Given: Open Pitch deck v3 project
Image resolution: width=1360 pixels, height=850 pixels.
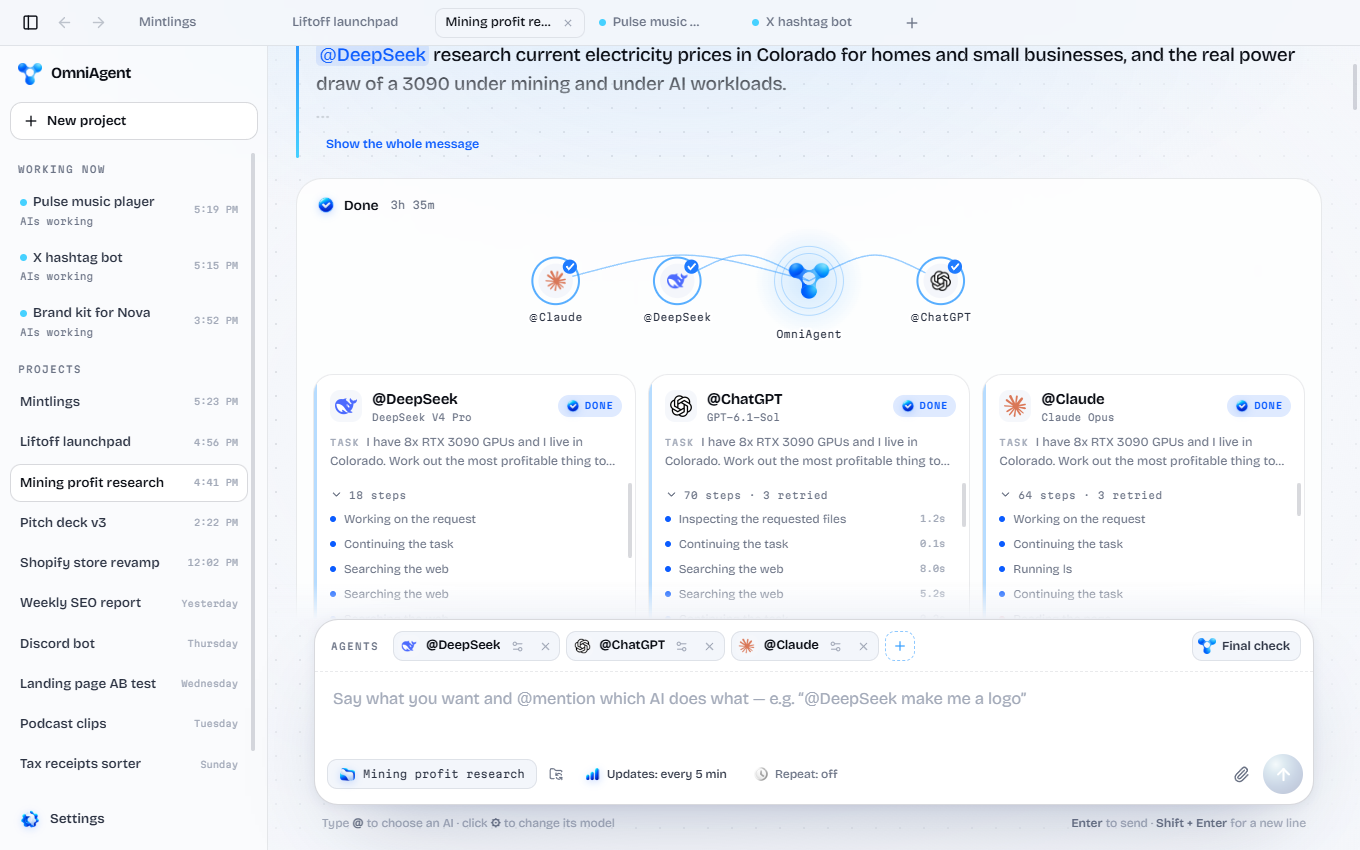Looking at the screenshot, I should tap(129, 523).
